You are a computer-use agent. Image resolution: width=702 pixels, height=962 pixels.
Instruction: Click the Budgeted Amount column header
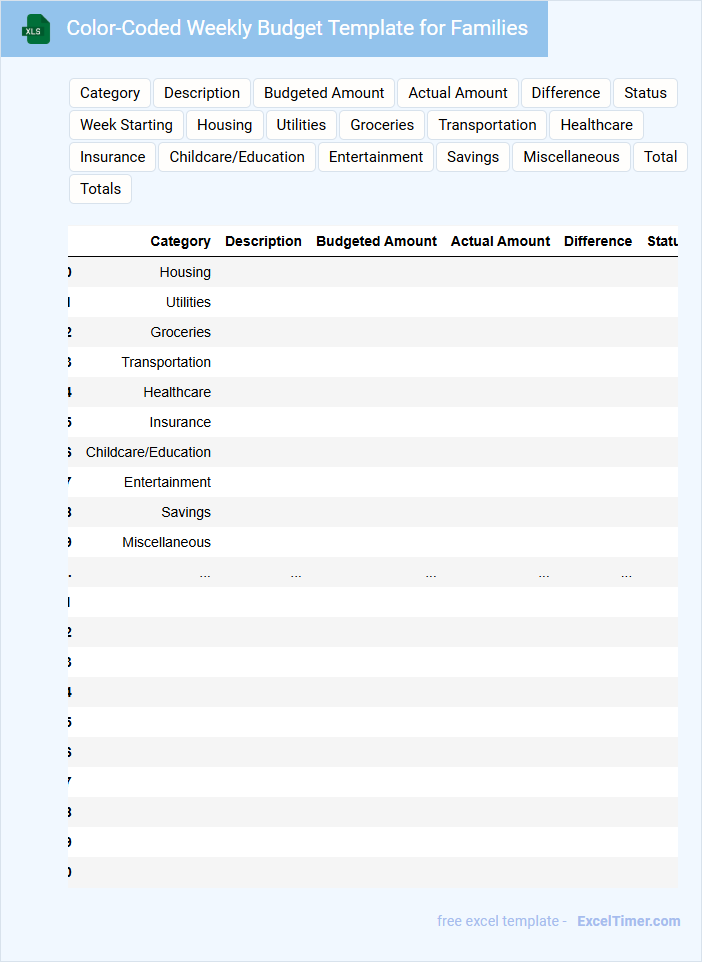click(376, 241)
